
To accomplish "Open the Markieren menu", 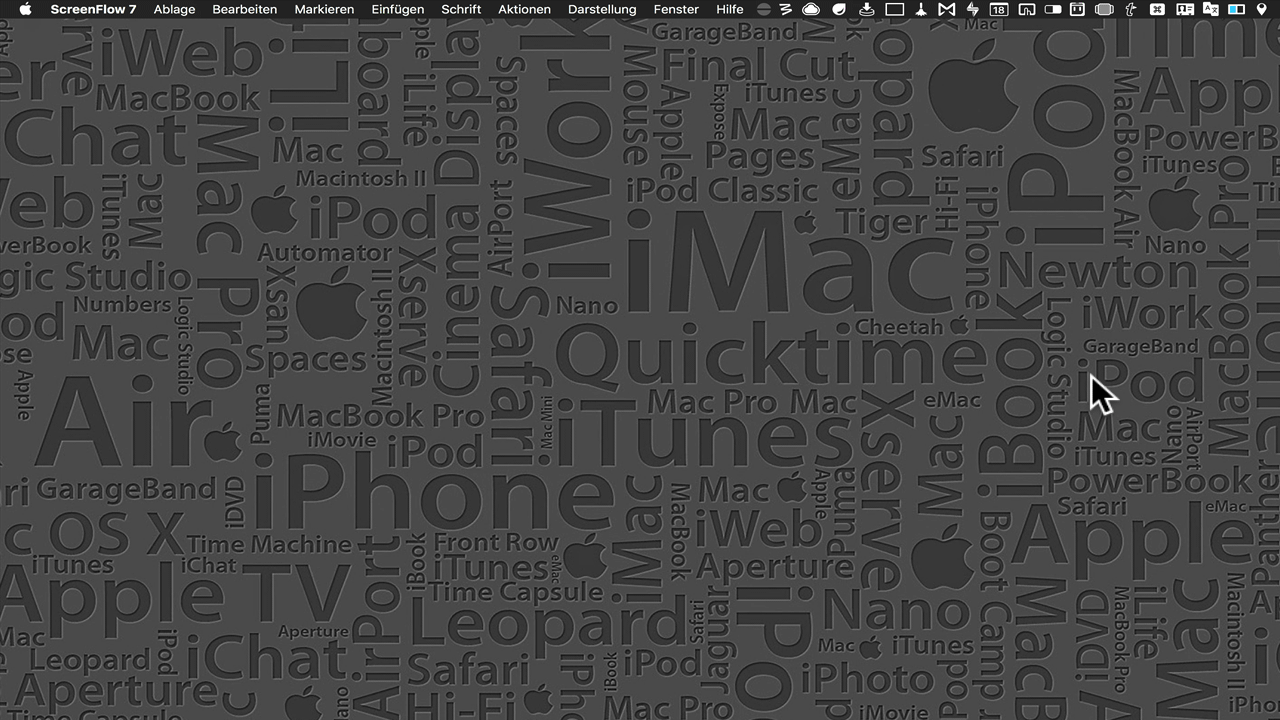I will click(x=324, y=9).
